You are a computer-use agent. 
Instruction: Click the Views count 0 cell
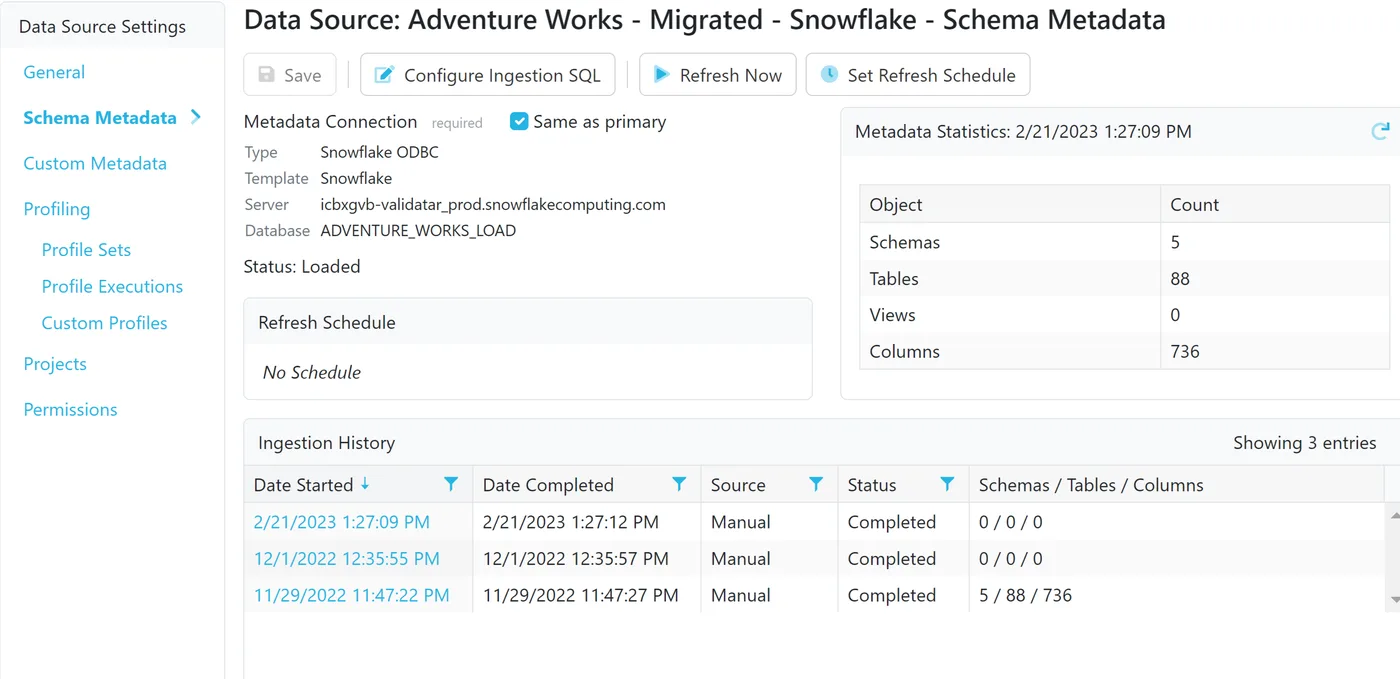click(x=1275, y=315)
